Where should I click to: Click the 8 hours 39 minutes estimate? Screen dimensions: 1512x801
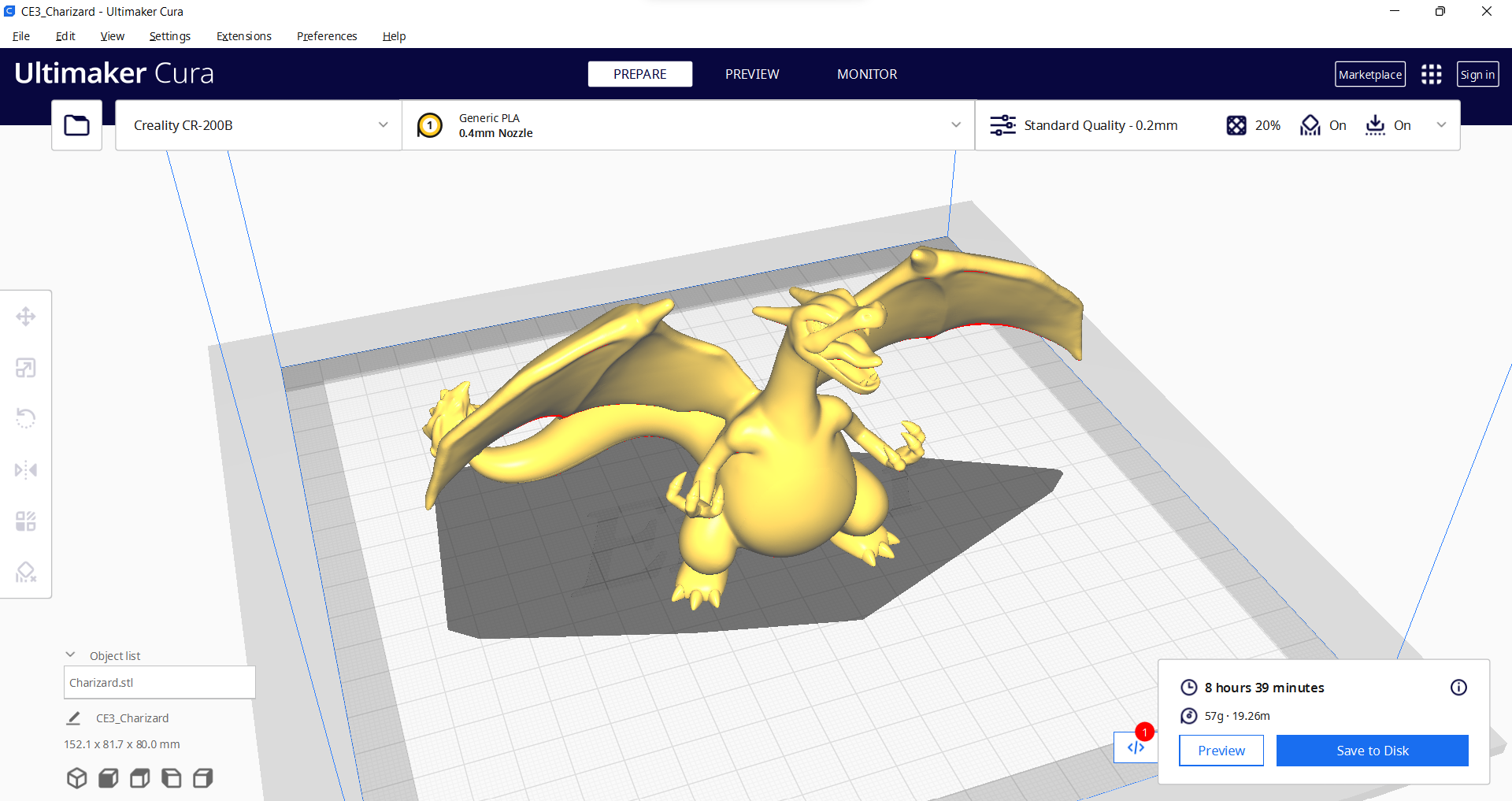pos(1264,688)
